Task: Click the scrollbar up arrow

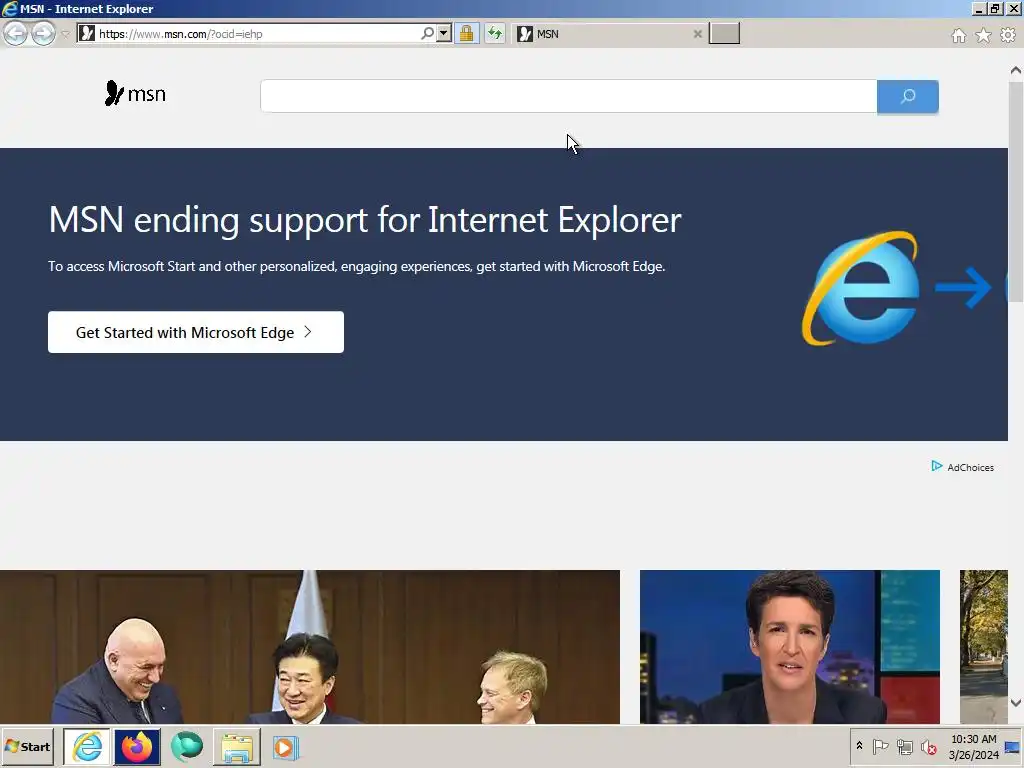Action: pyautogui.click(x=1016, y=70)
